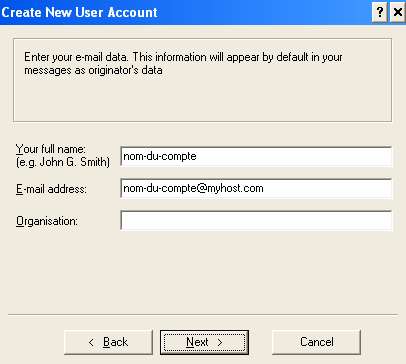Click the '(e.g. John G. Smith)' hint text
The image size is (406, 364).
tap(63, 162)
